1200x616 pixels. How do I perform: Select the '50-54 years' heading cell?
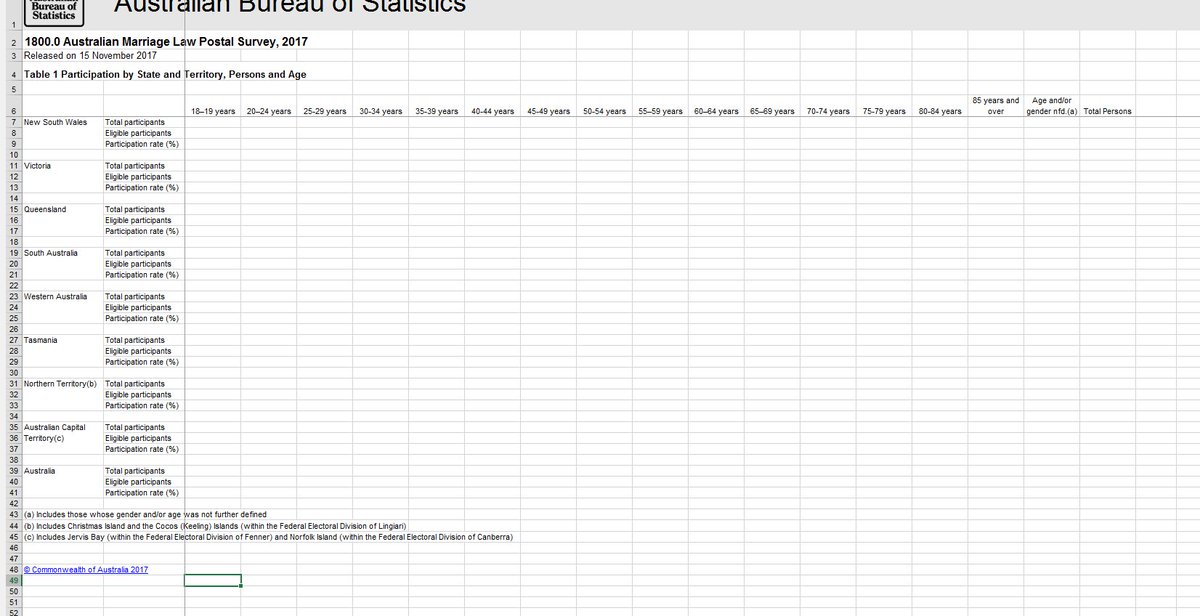[605, 111]
